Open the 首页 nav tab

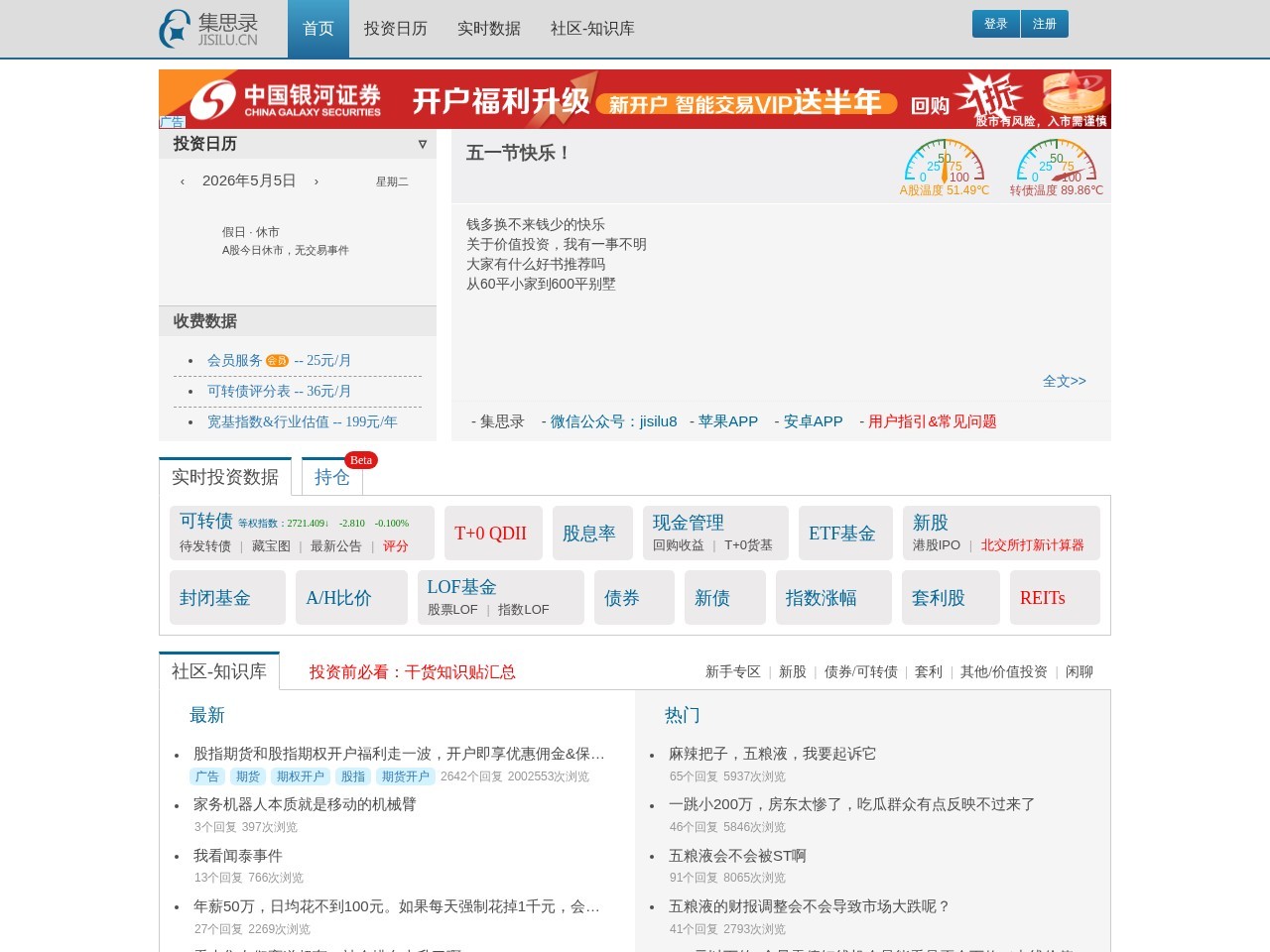(x=318, y=29)
